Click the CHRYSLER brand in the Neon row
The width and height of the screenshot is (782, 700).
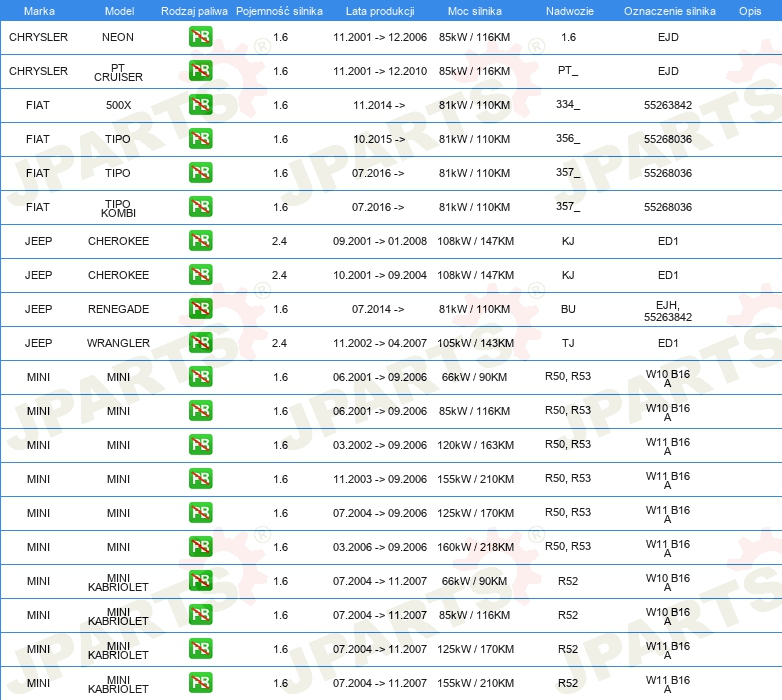pyautogui.click(x=38, y=37)
